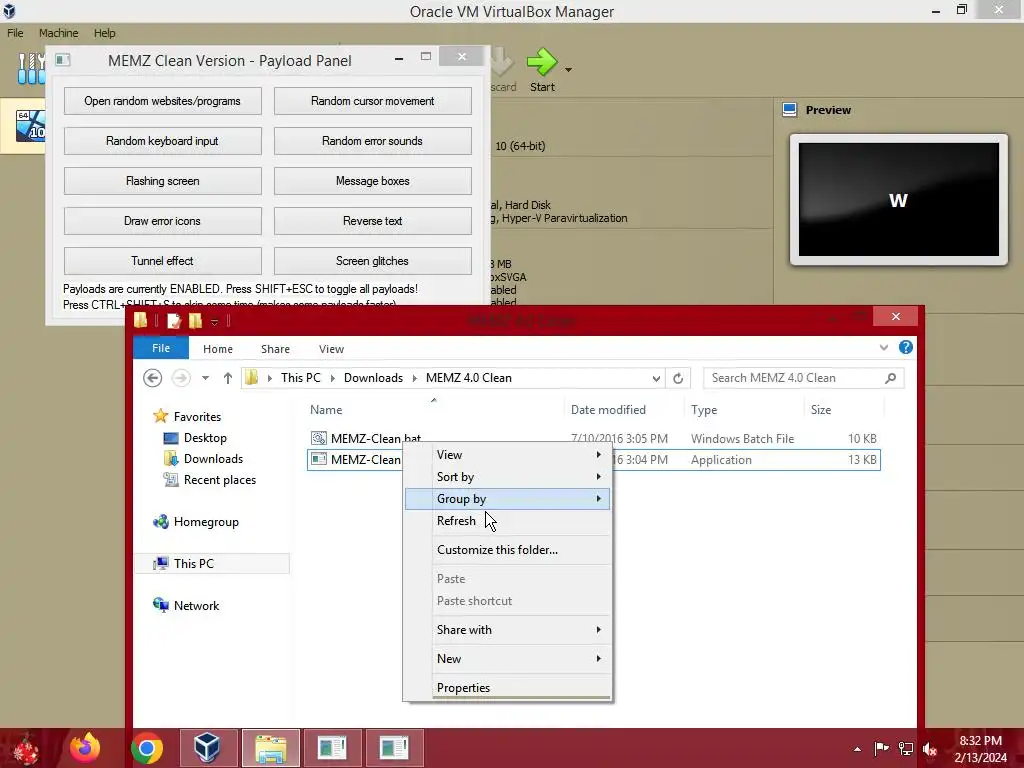Click the Properties quick access toolbar icon

174,321
